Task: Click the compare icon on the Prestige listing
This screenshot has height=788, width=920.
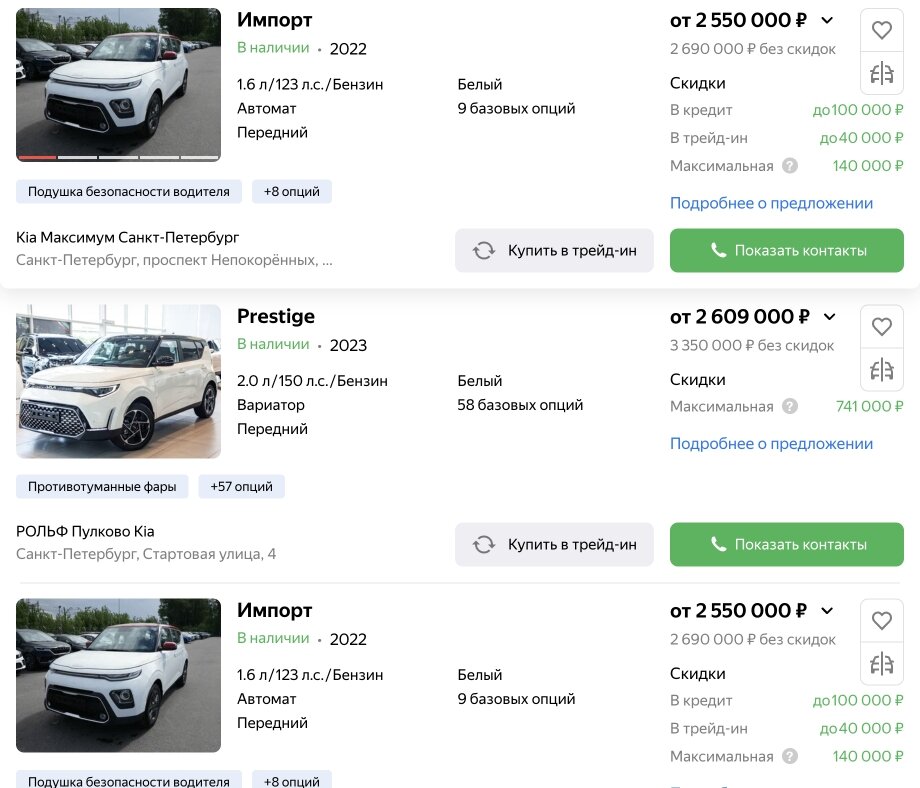Action: (x=881, y=369)
